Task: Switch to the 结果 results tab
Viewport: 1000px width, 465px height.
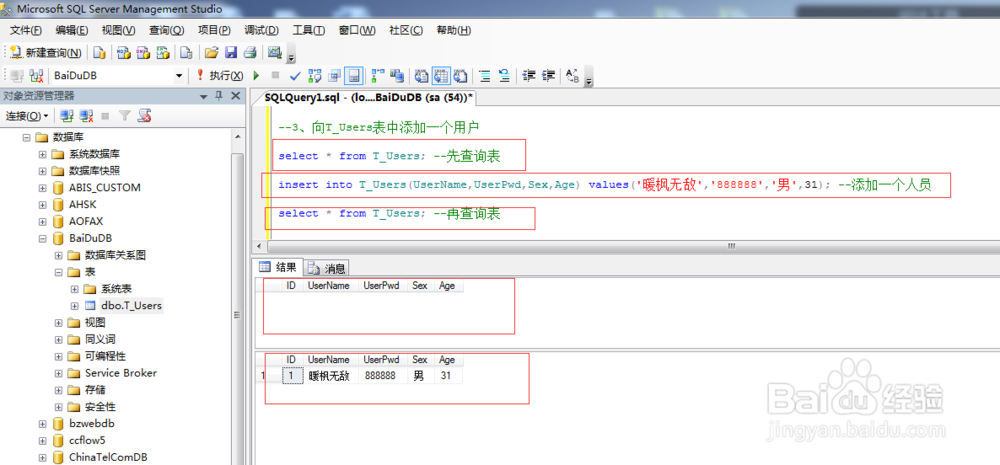Action: (278, 267)
